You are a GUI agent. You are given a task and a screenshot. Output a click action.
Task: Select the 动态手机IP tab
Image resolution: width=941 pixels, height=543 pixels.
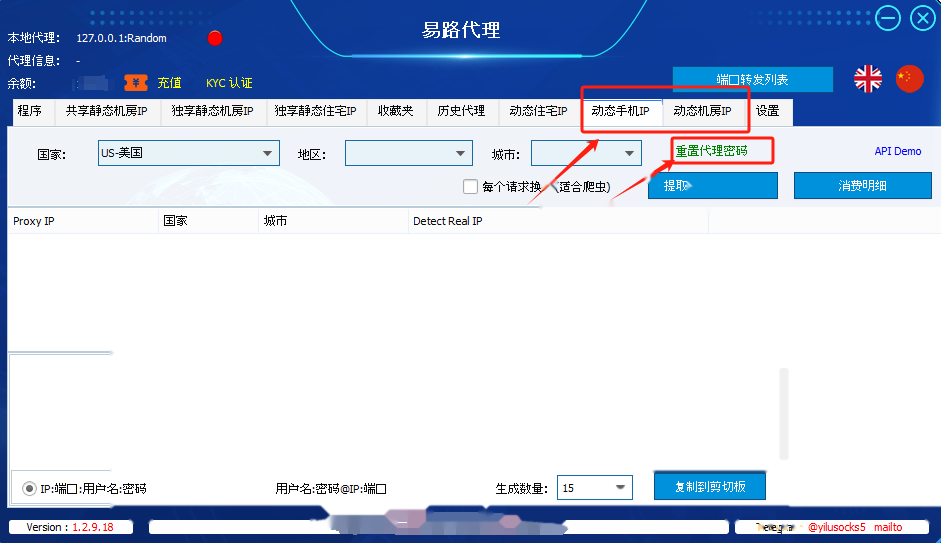[x=621, y=112]
